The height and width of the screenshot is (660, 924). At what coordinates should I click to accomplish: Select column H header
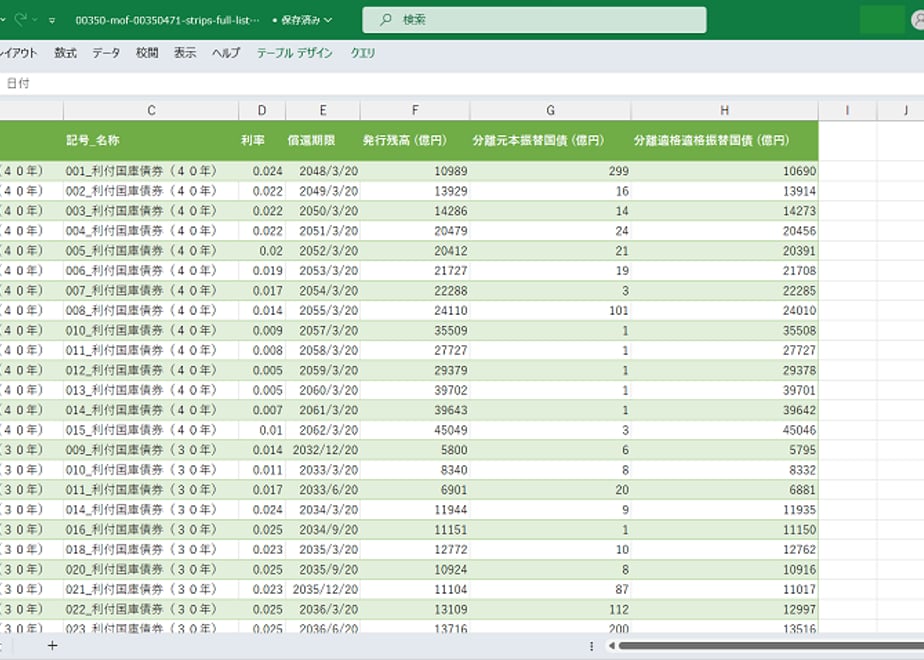click(724, 110)
